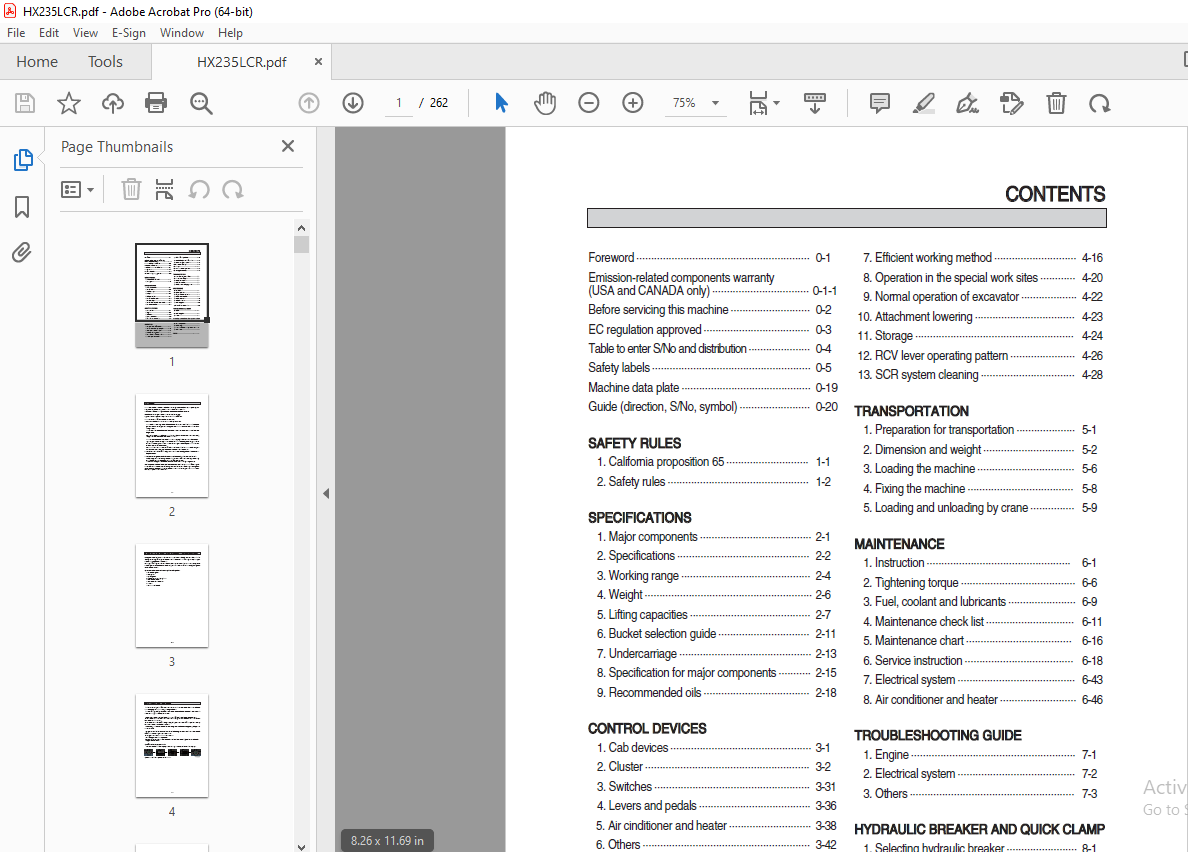Click the 'Lifting capacities' contents entry
Viewport: 1188px width, 852px height.
click(714, 615)
